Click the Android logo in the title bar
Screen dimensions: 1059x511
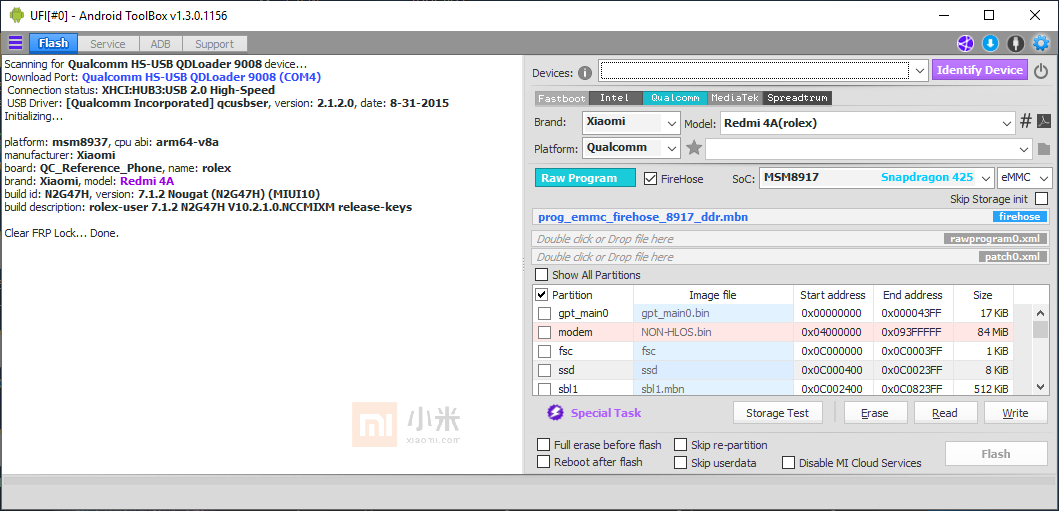[x=17, y=15]
